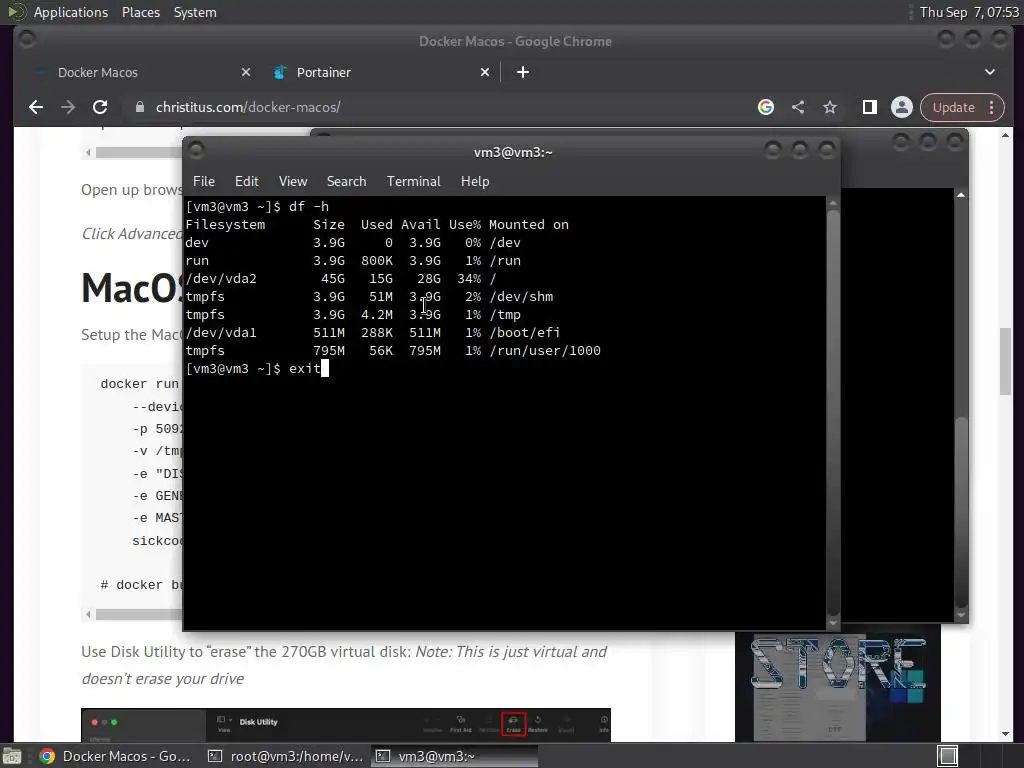Open the Terminal menu
The height and width of the screenshot is (768, 1024).
413,182
